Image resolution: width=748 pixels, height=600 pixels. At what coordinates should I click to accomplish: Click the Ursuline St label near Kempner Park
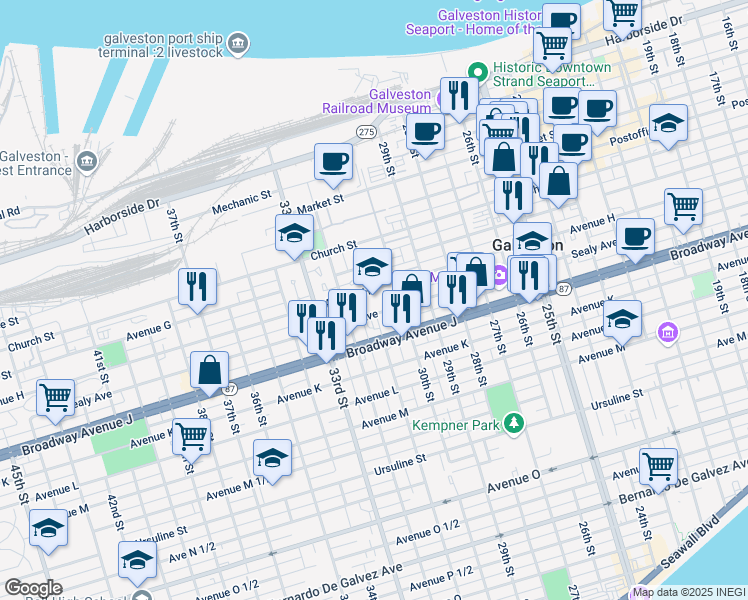[x=400, y=465]
